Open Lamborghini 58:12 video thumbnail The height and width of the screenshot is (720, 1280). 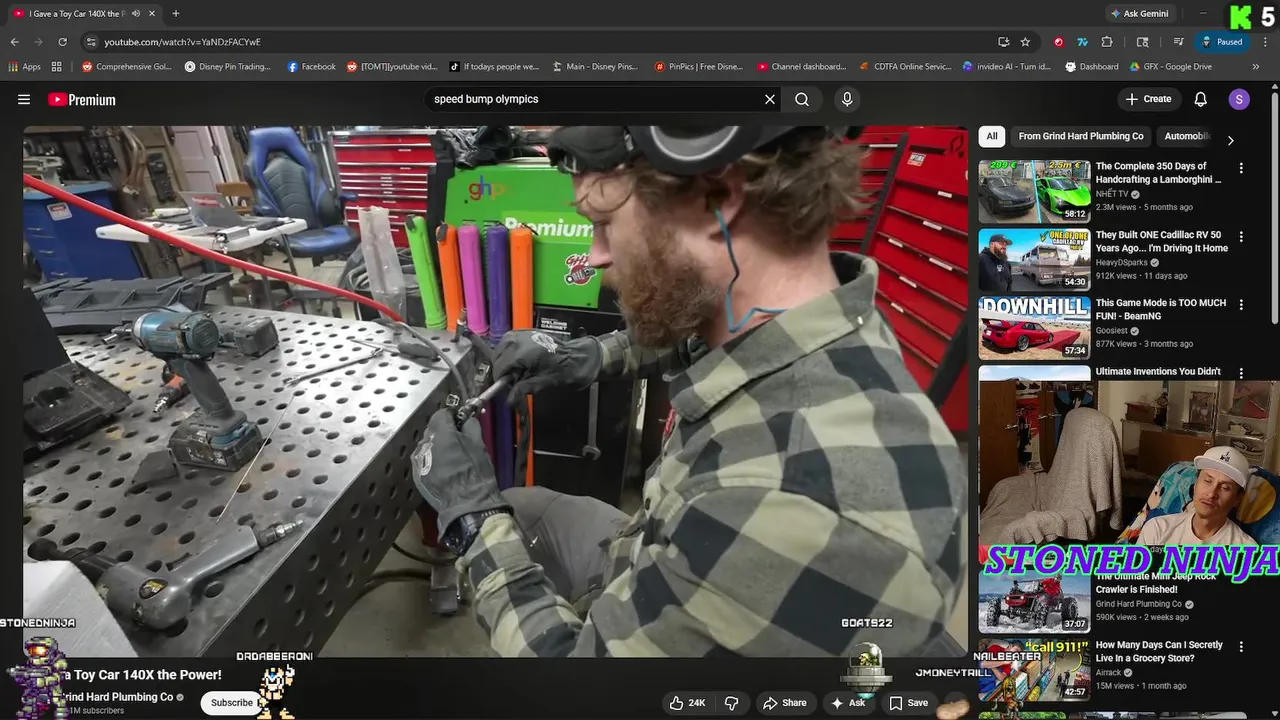1034,190
